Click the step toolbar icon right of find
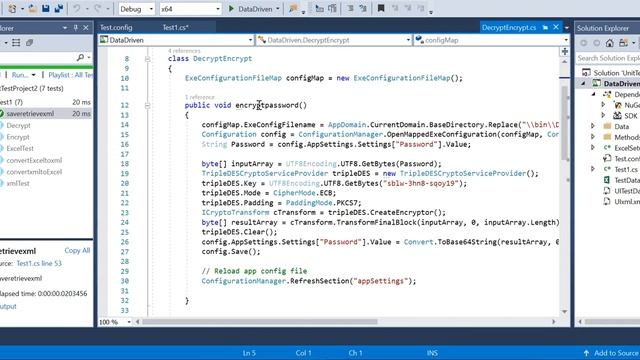Viewport: 640px width, 360px height. click(x=319, y=8)
